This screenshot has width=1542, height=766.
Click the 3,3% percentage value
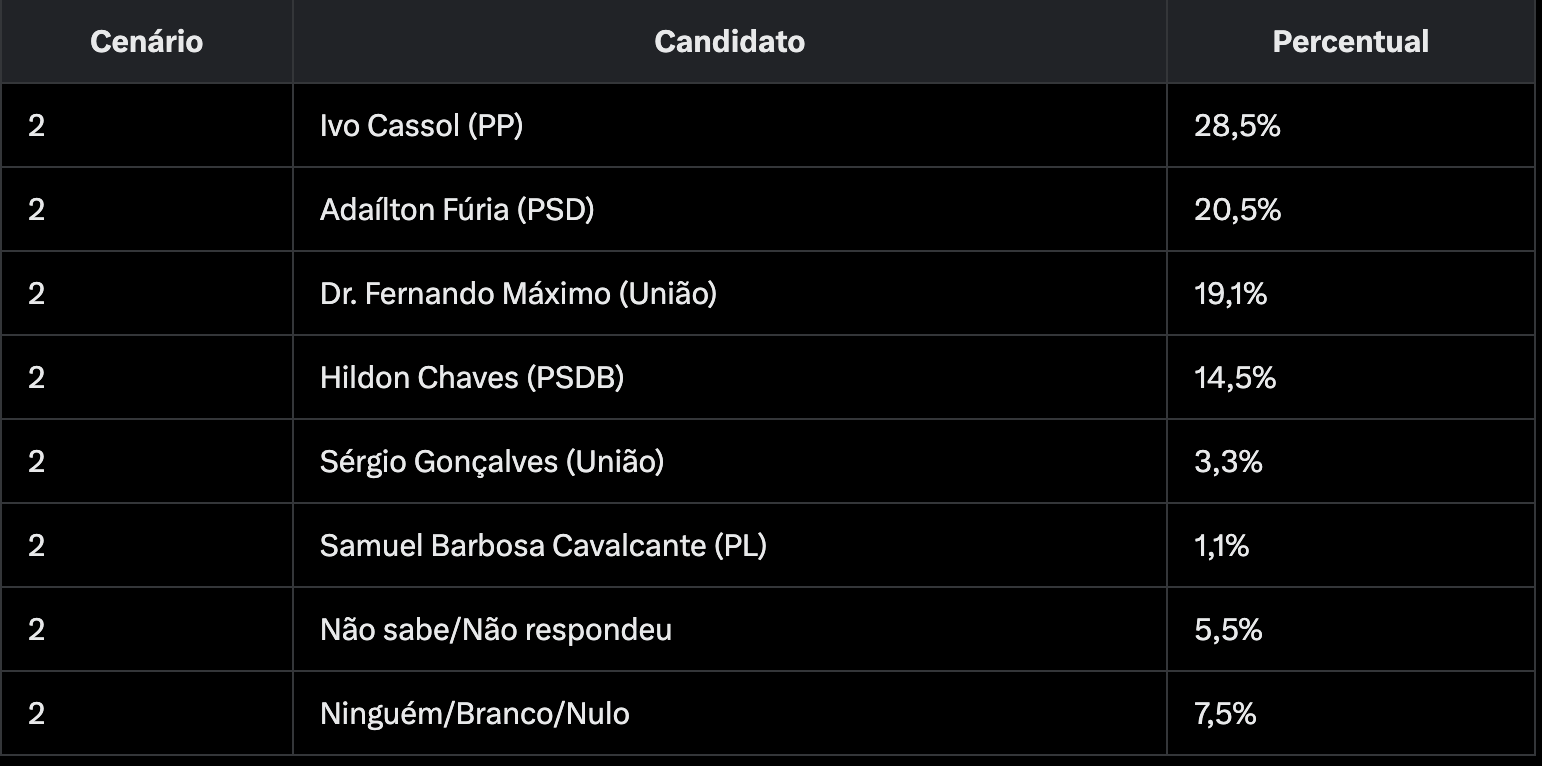click(x=1228, y=462)
